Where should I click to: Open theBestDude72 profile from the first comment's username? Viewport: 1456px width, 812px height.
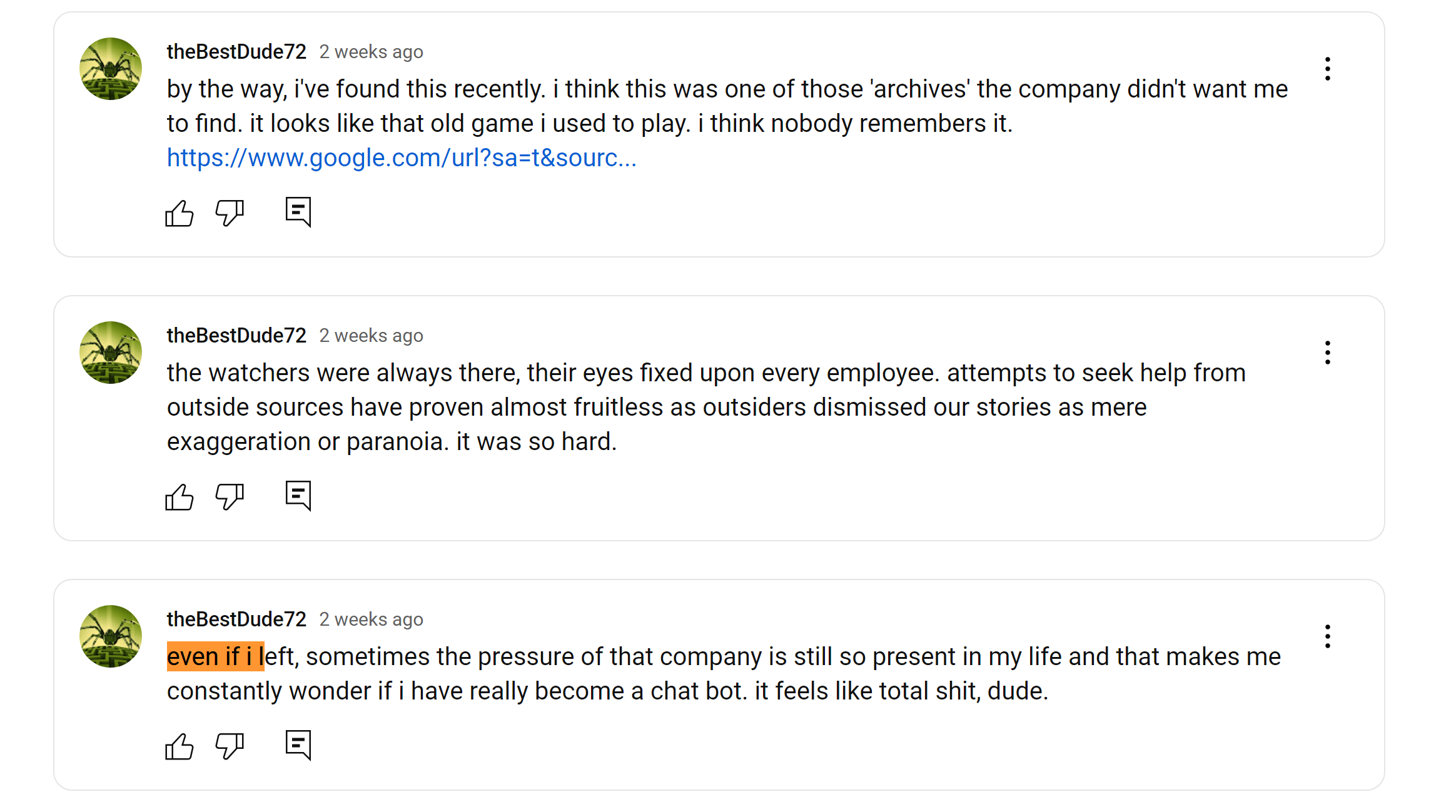(236, 52)
